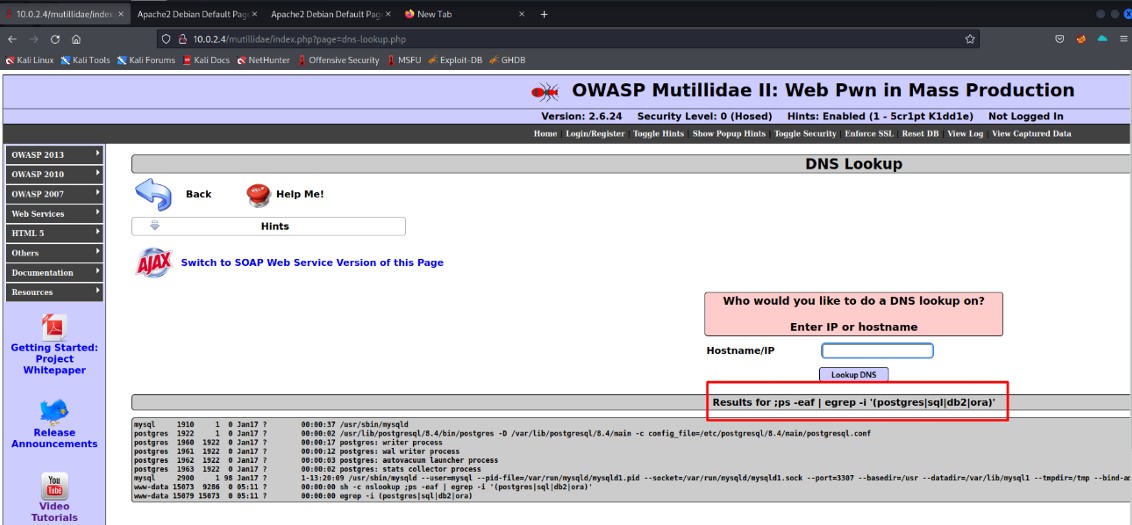Expand the Resources menu
Screen dimensions: 1132x525
[54, 292]
